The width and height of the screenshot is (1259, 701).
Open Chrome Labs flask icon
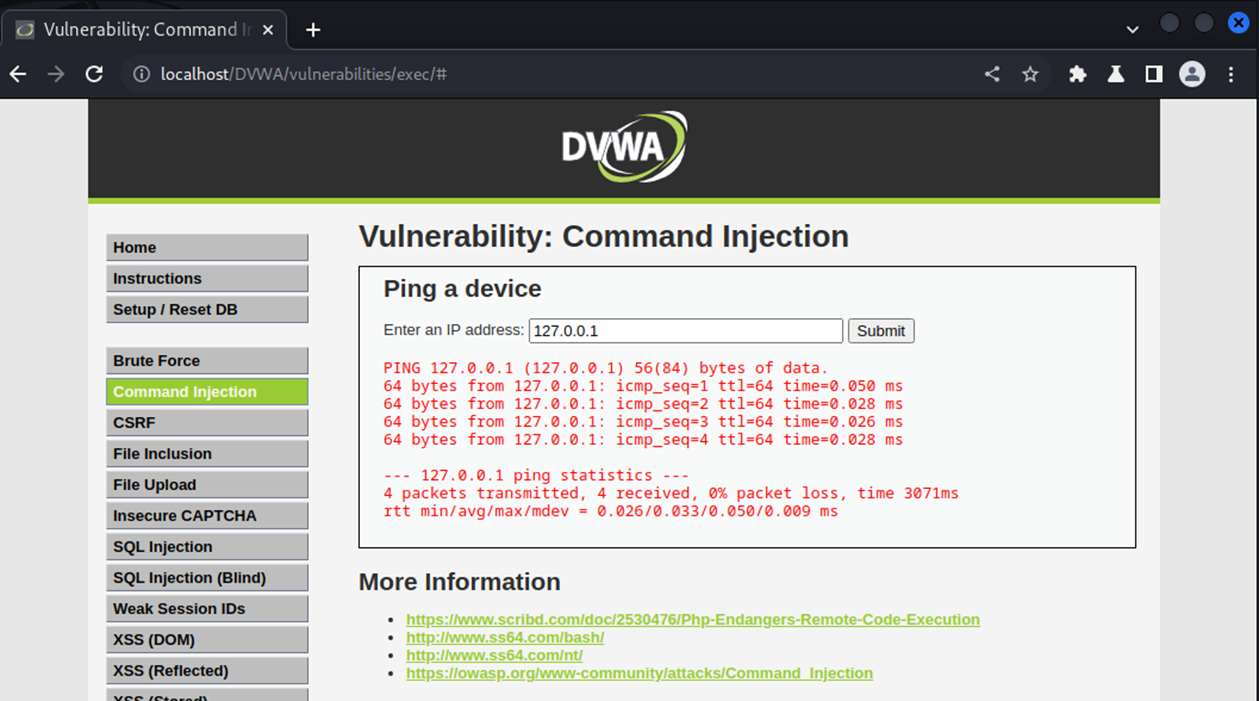tap(1116, 74)
